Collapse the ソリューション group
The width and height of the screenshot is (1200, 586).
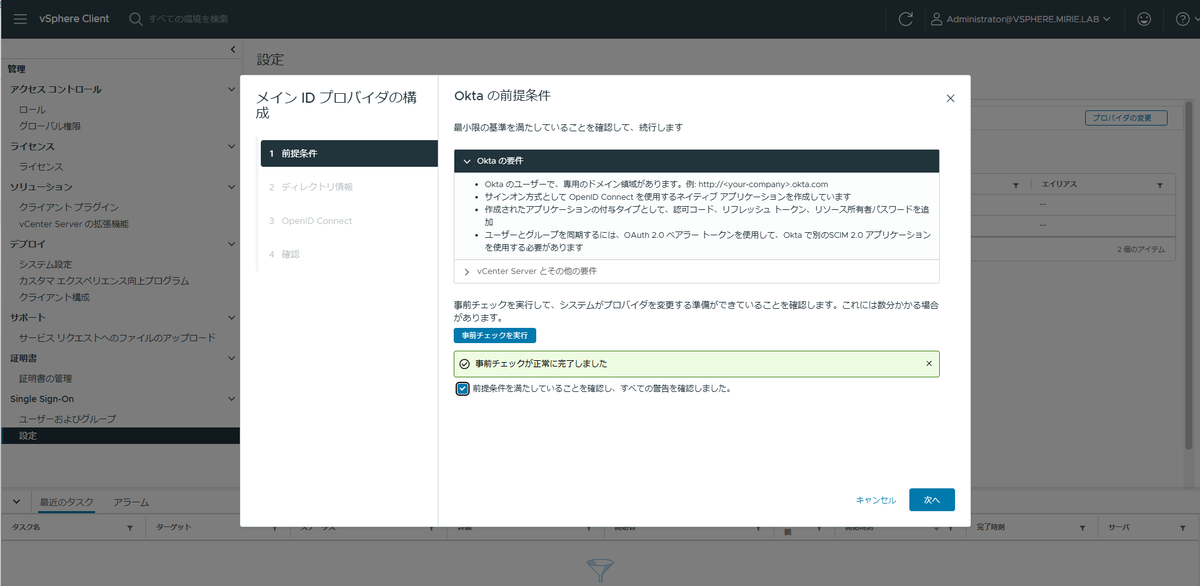tap(231, 187)
